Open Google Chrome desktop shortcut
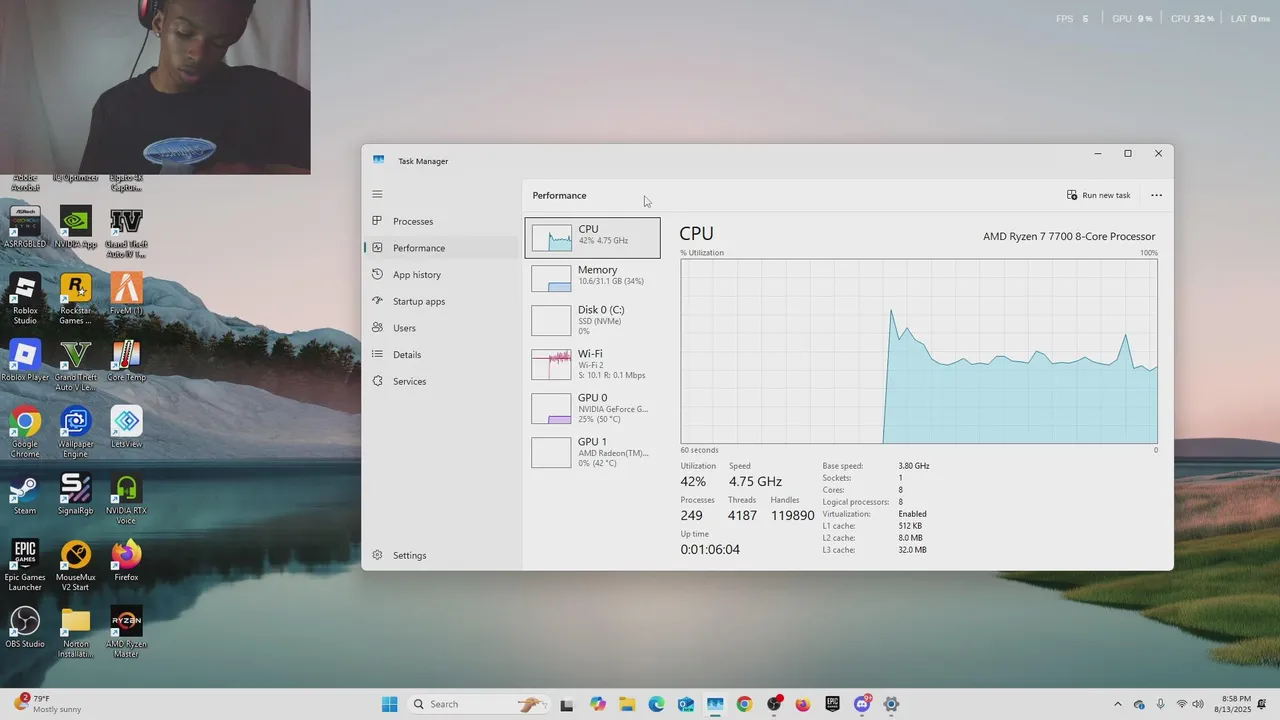1280x720 pixels. tap(25, 433)
